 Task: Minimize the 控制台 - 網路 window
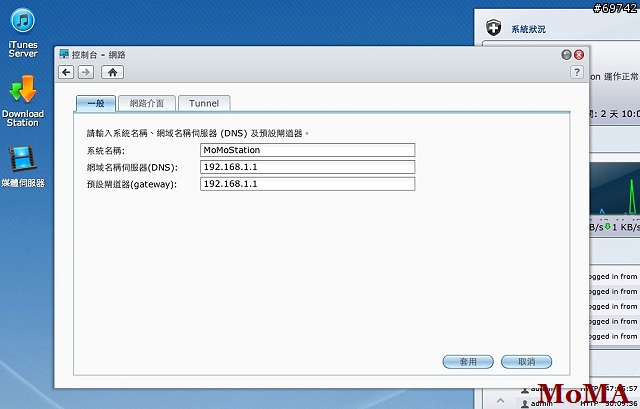[x=566, y=55]
